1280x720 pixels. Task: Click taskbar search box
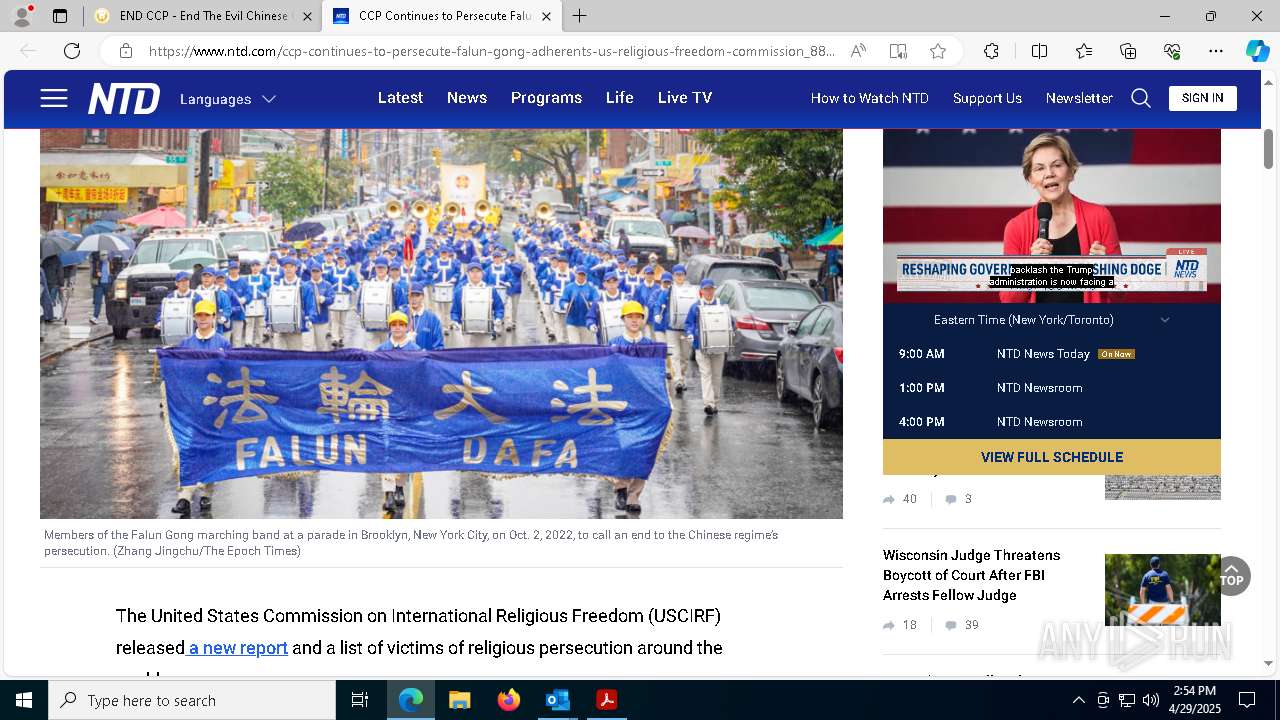point(192,700)
